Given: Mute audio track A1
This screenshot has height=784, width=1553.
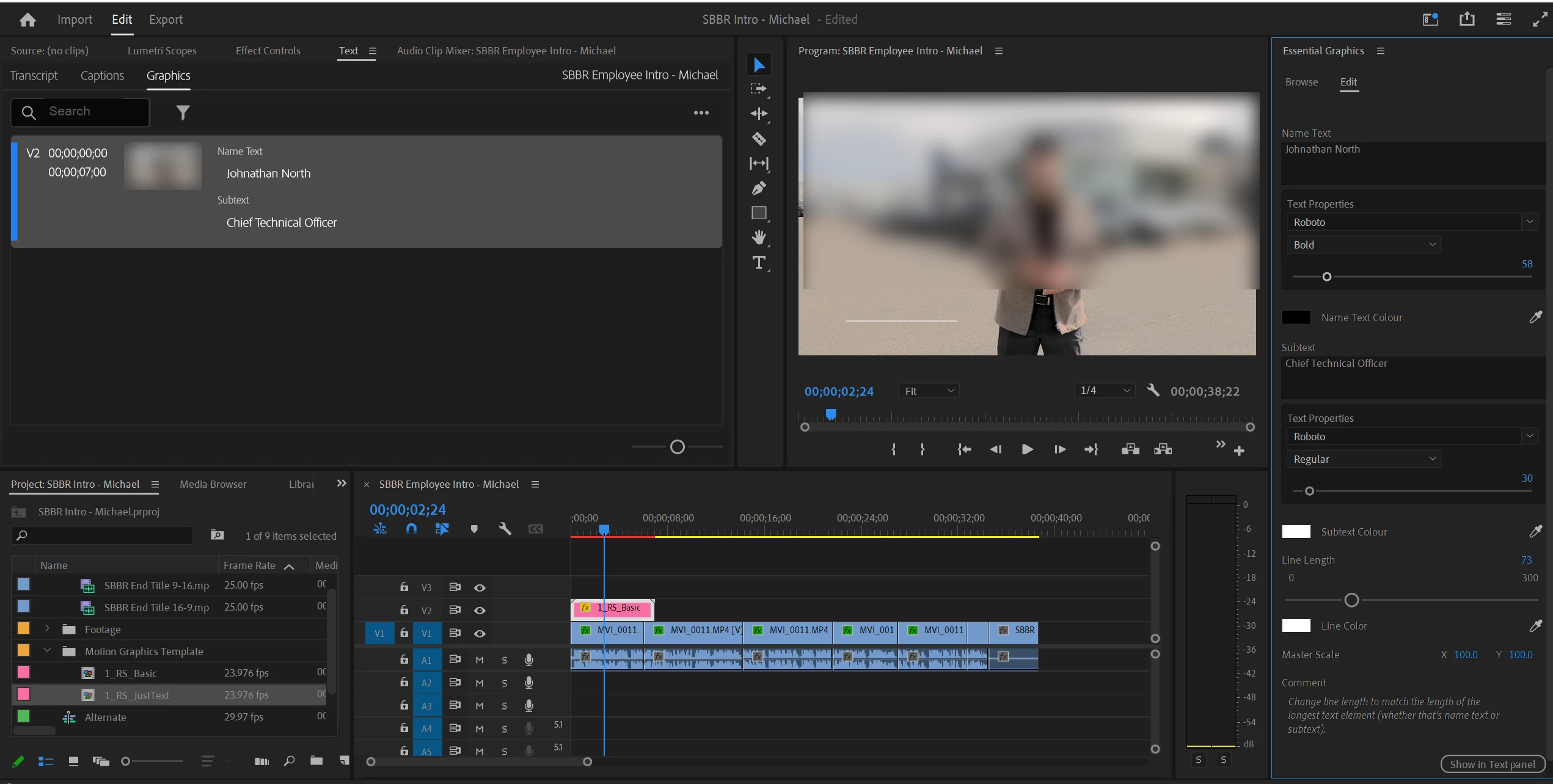Looking at the screenshot, I should (x=480, y=659).
